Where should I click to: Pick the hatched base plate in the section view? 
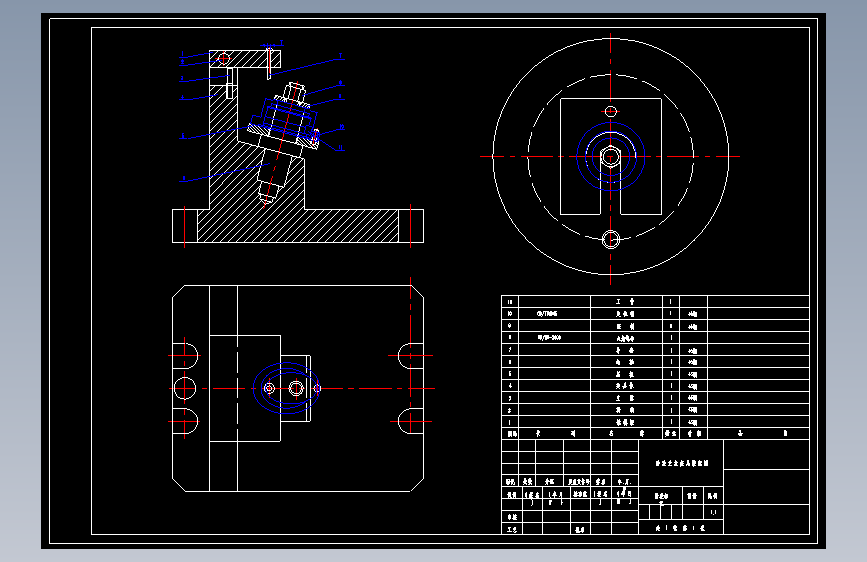tap(298, 226)
